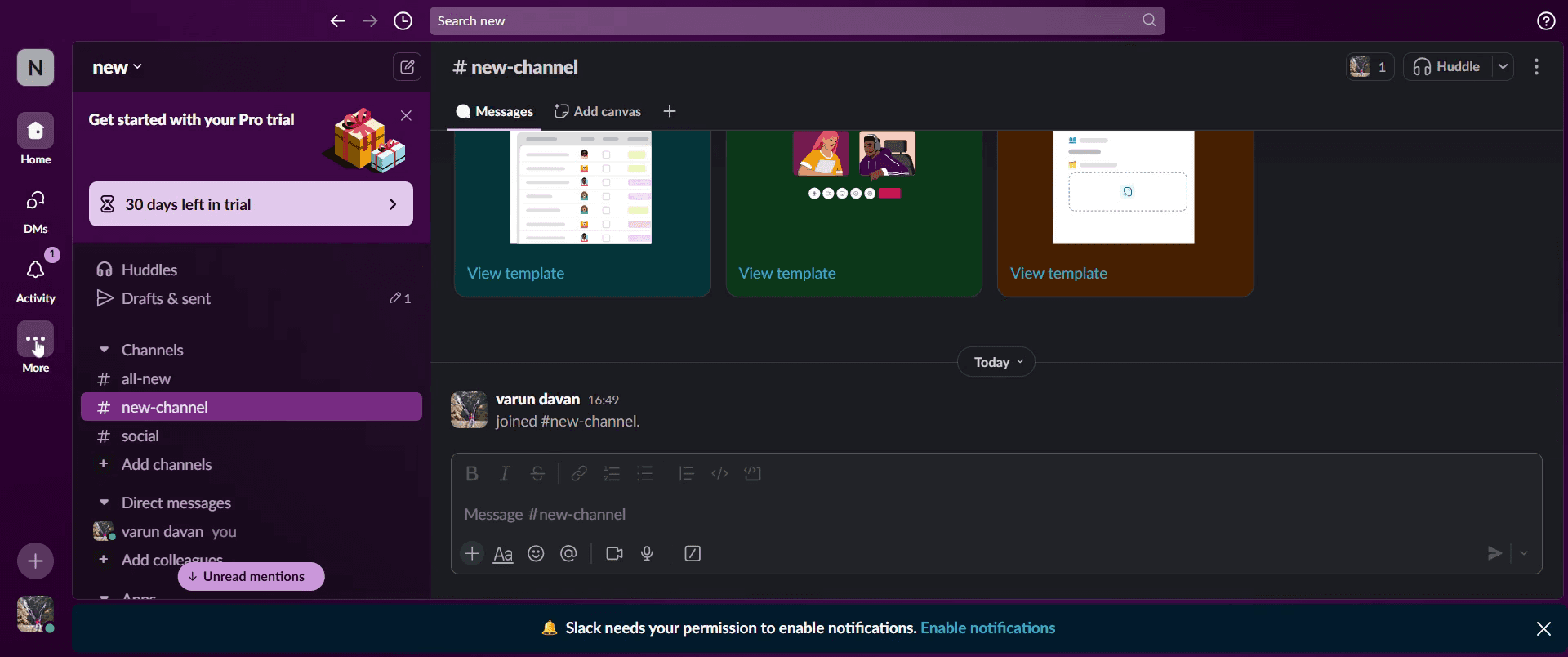Open the slash shortcuts menu
This screenshot has width=1568, height=657.
[693, 554]
